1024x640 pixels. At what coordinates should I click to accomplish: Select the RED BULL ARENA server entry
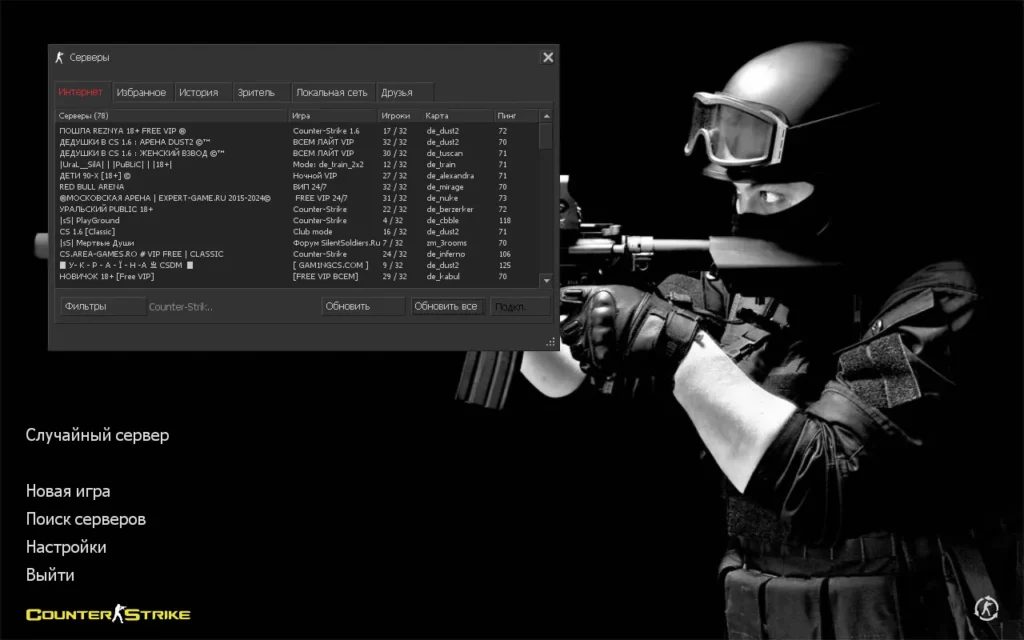[150, 187]
